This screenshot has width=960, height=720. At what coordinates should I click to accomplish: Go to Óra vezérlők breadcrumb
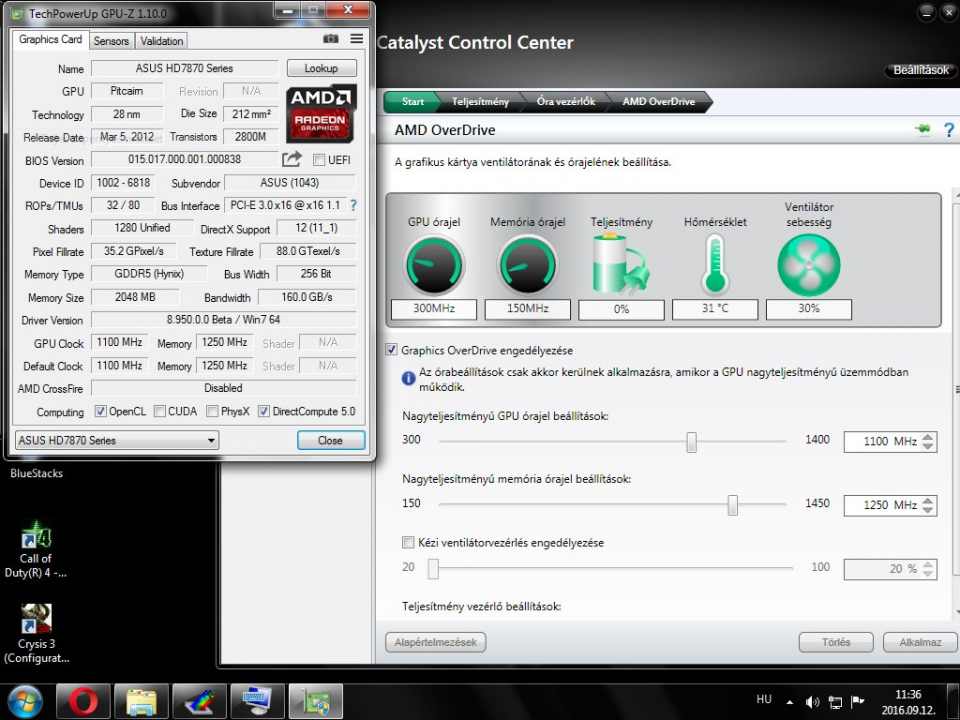coord(566,102)
